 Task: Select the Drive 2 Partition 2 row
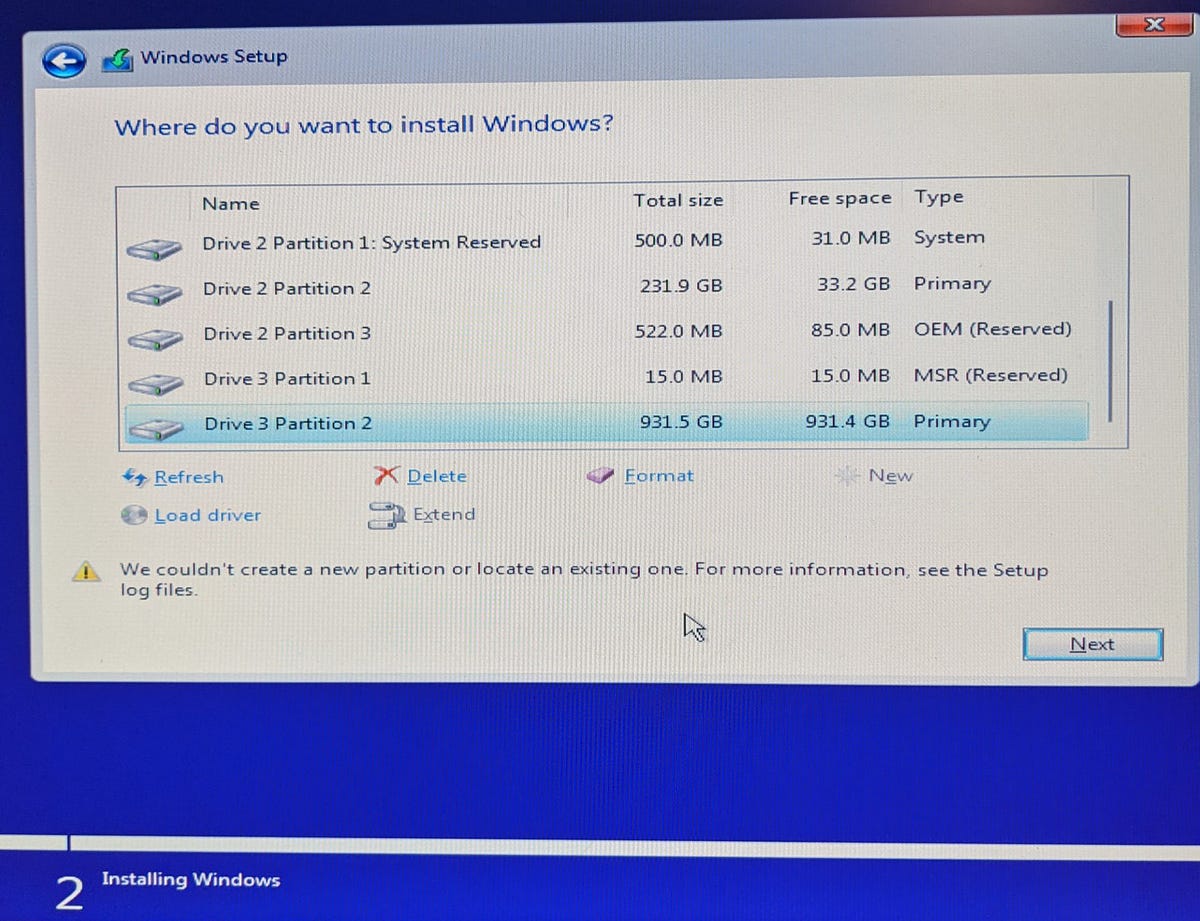tap(608, 287)
